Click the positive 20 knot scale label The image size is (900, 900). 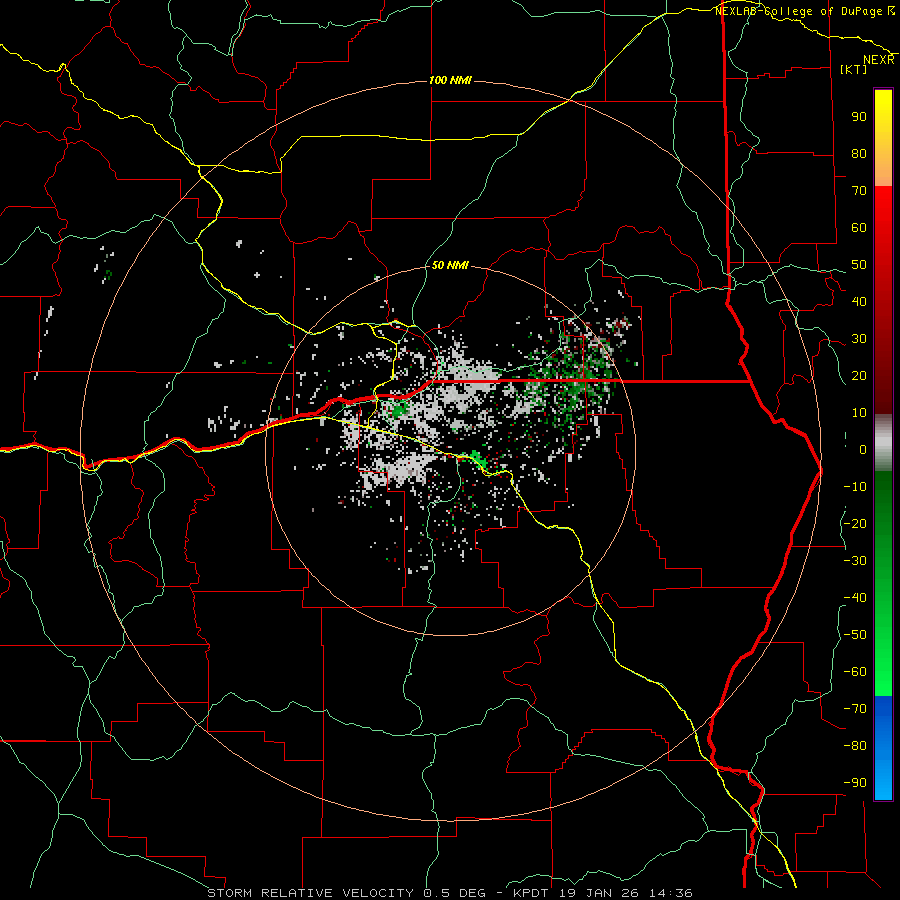(859, 375)
